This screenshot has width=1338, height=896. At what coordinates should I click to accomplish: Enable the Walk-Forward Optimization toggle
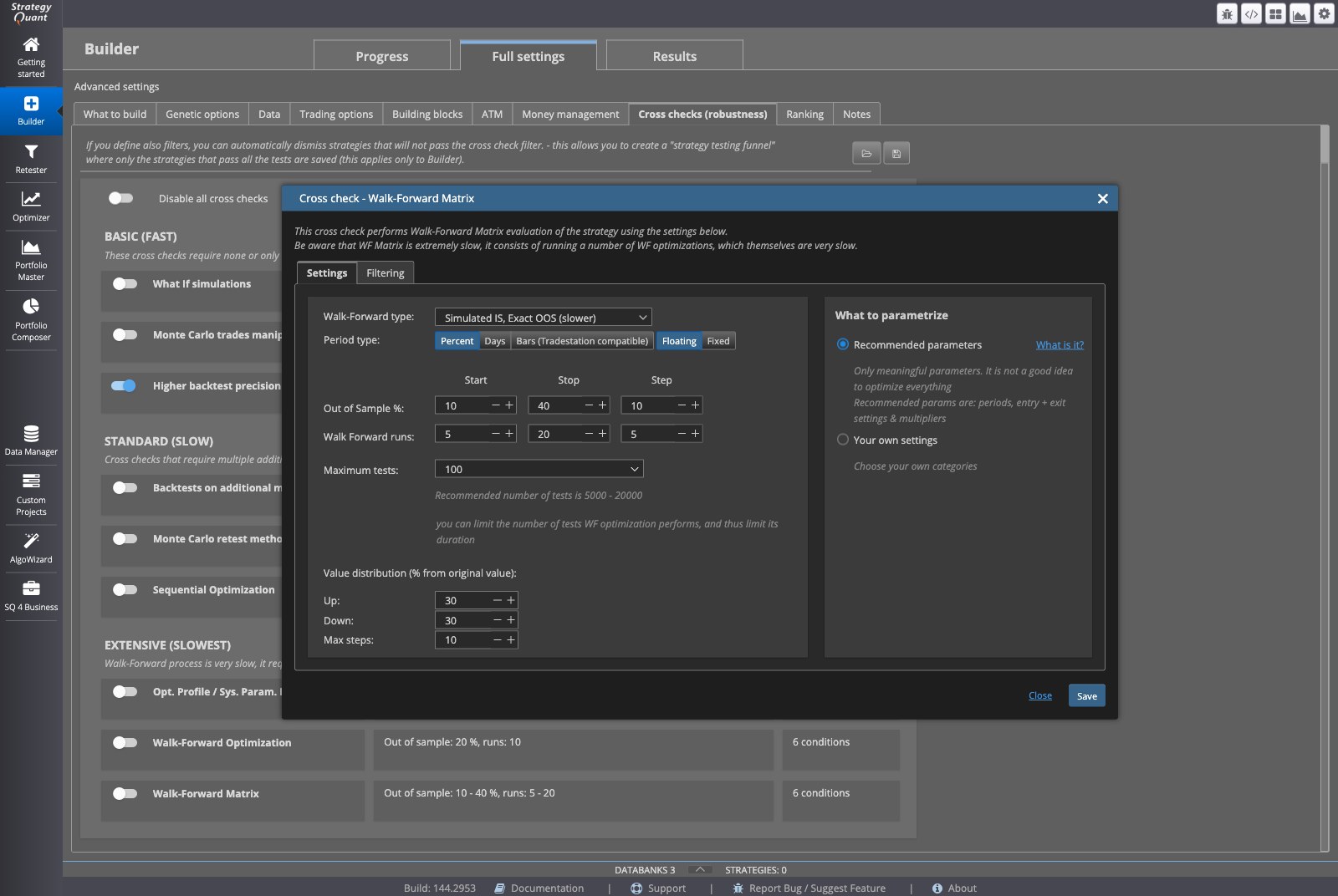[x=125, y=742]
